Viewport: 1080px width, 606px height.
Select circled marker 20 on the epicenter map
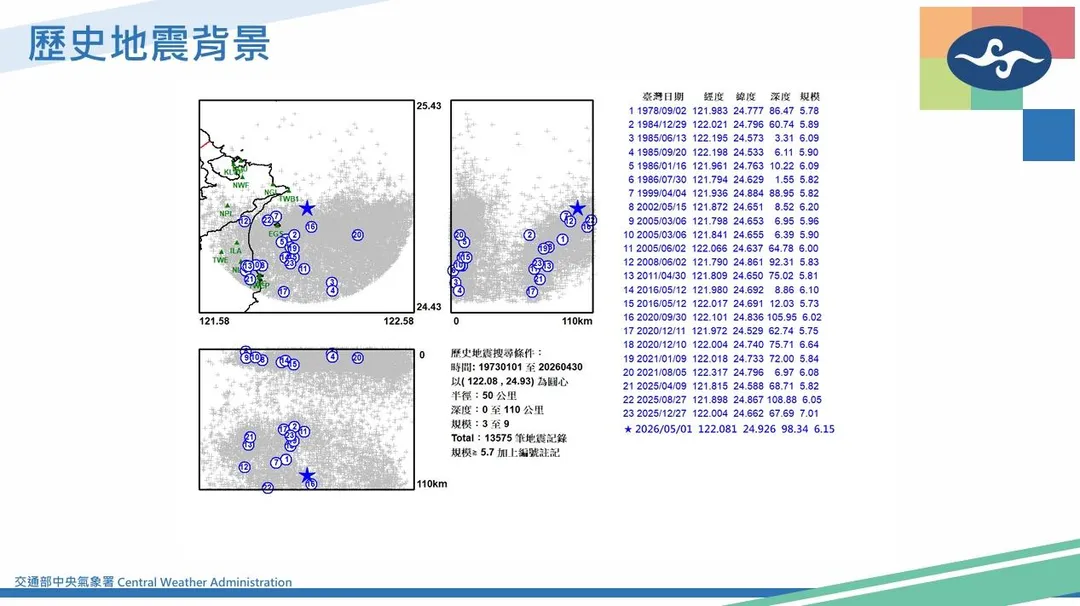(x=357, y=235)
